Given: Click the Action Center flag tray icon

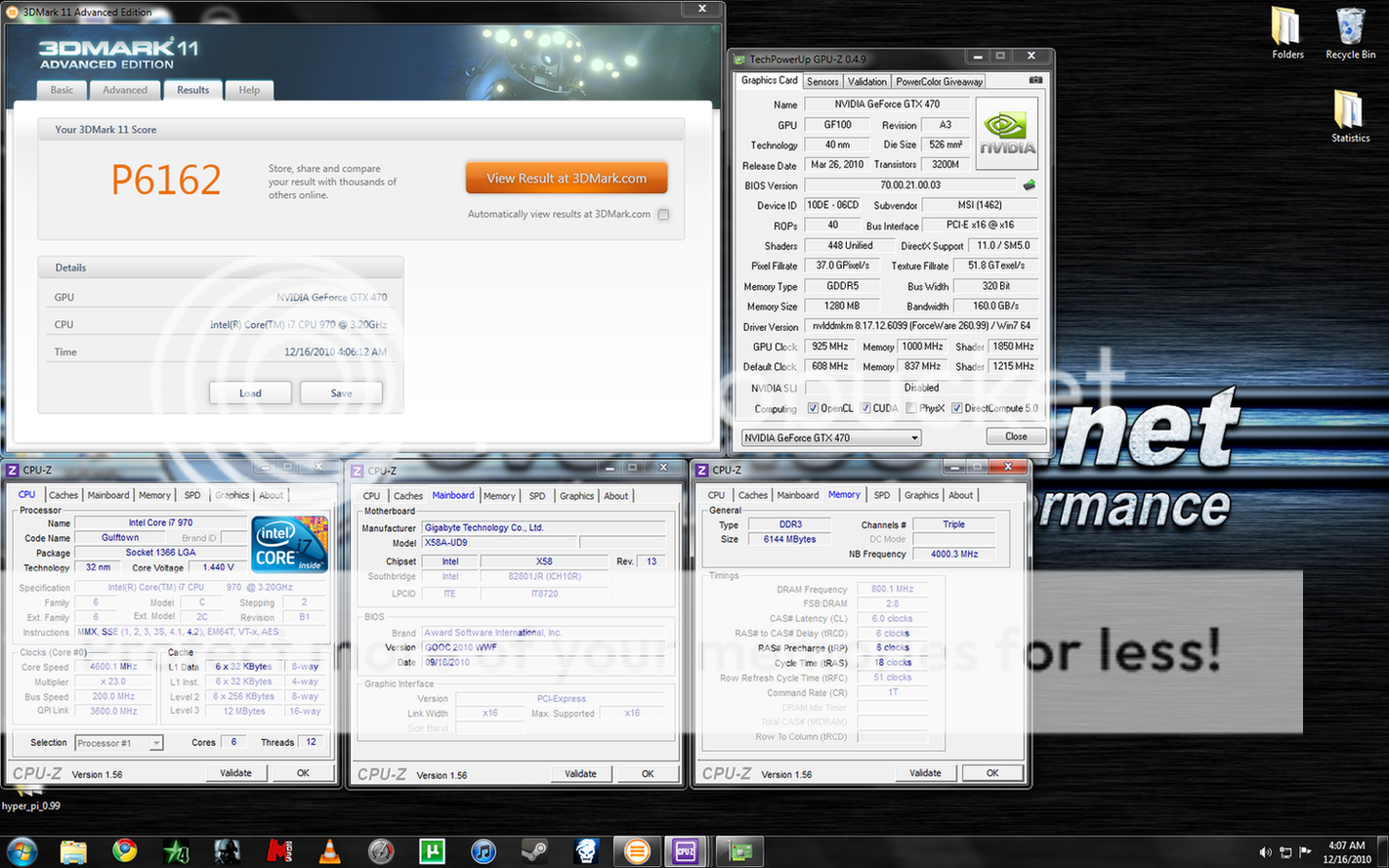Looking at the screenshot, I should (1305, 852).
